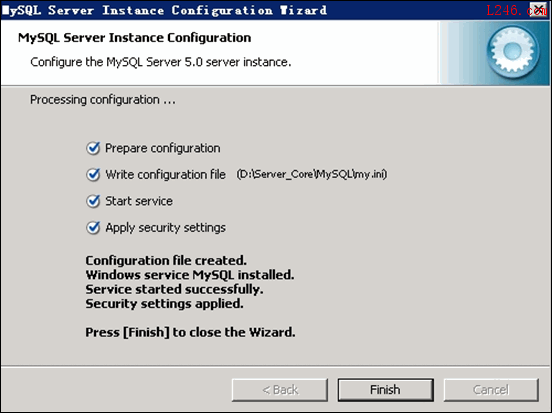Click the Start service checkmark icon
The height and width of the screenshot is (413, 552).
[93, 201]
